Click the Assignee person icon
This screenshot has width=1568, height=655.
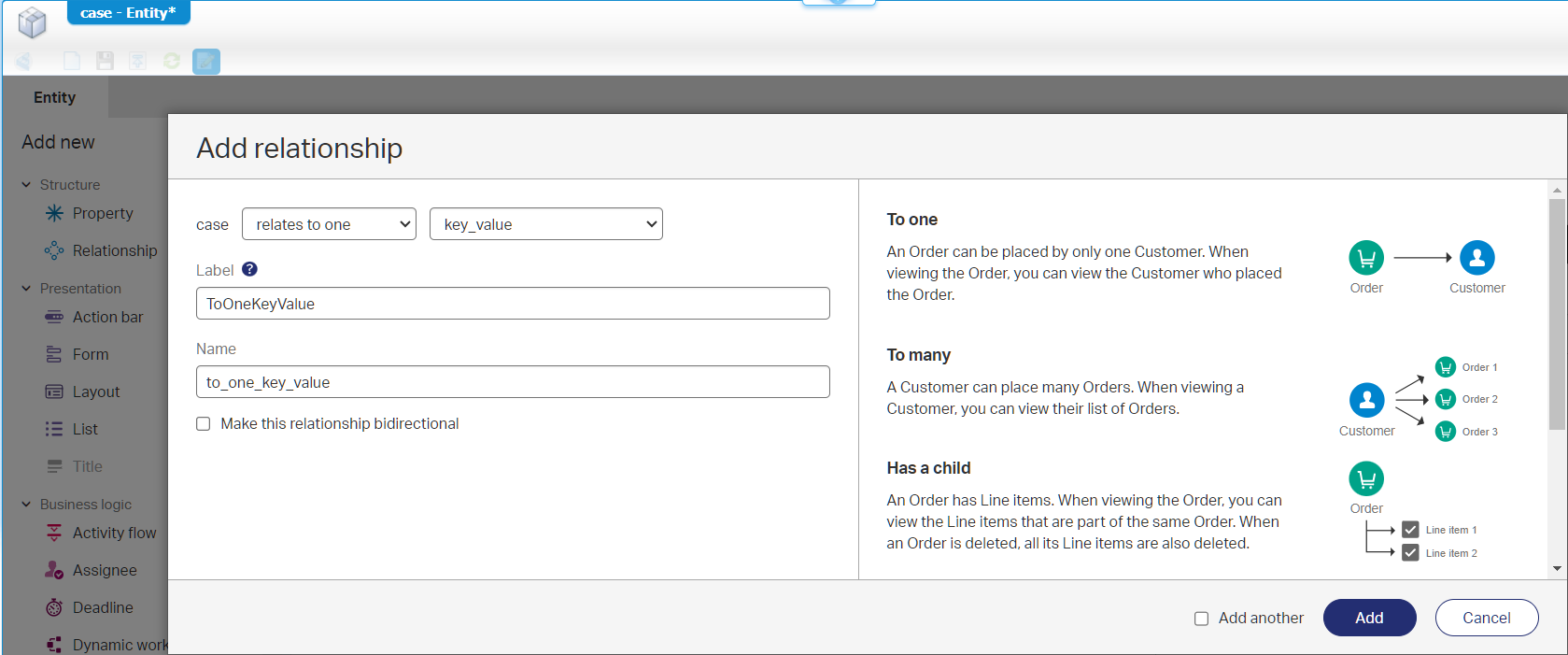[54, 570]
